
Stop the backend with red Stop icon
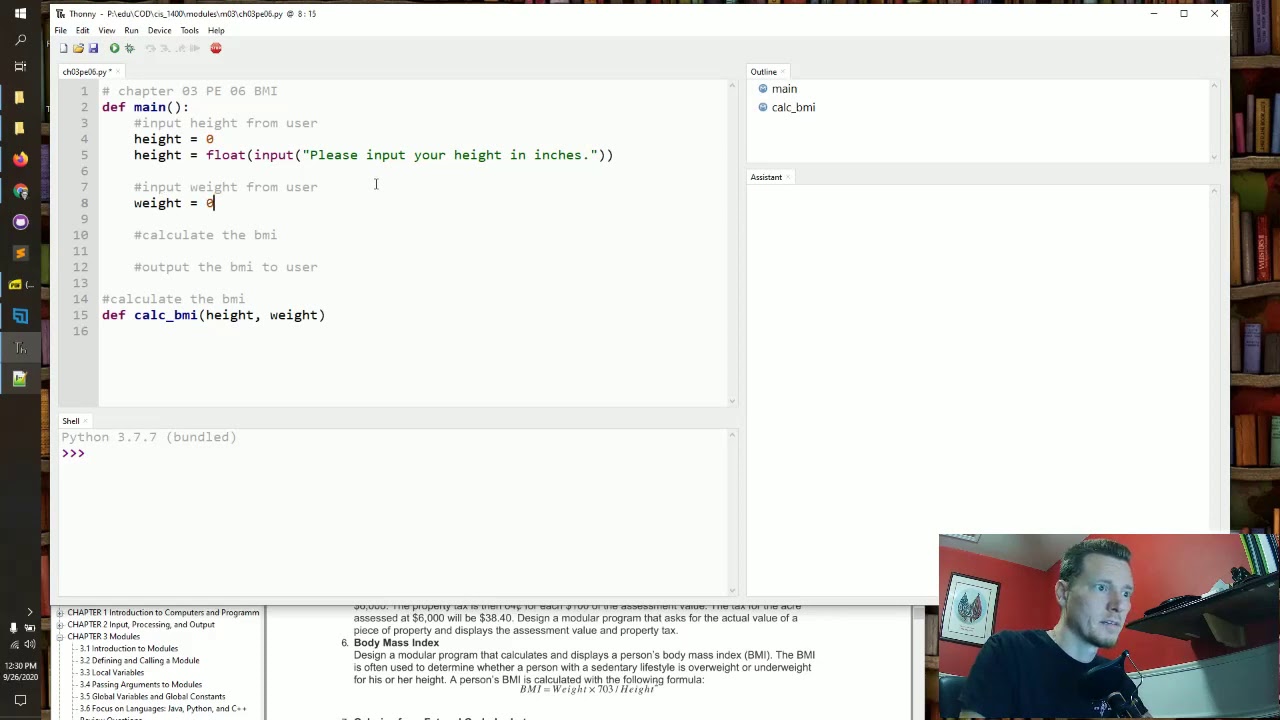pos(216,48)
